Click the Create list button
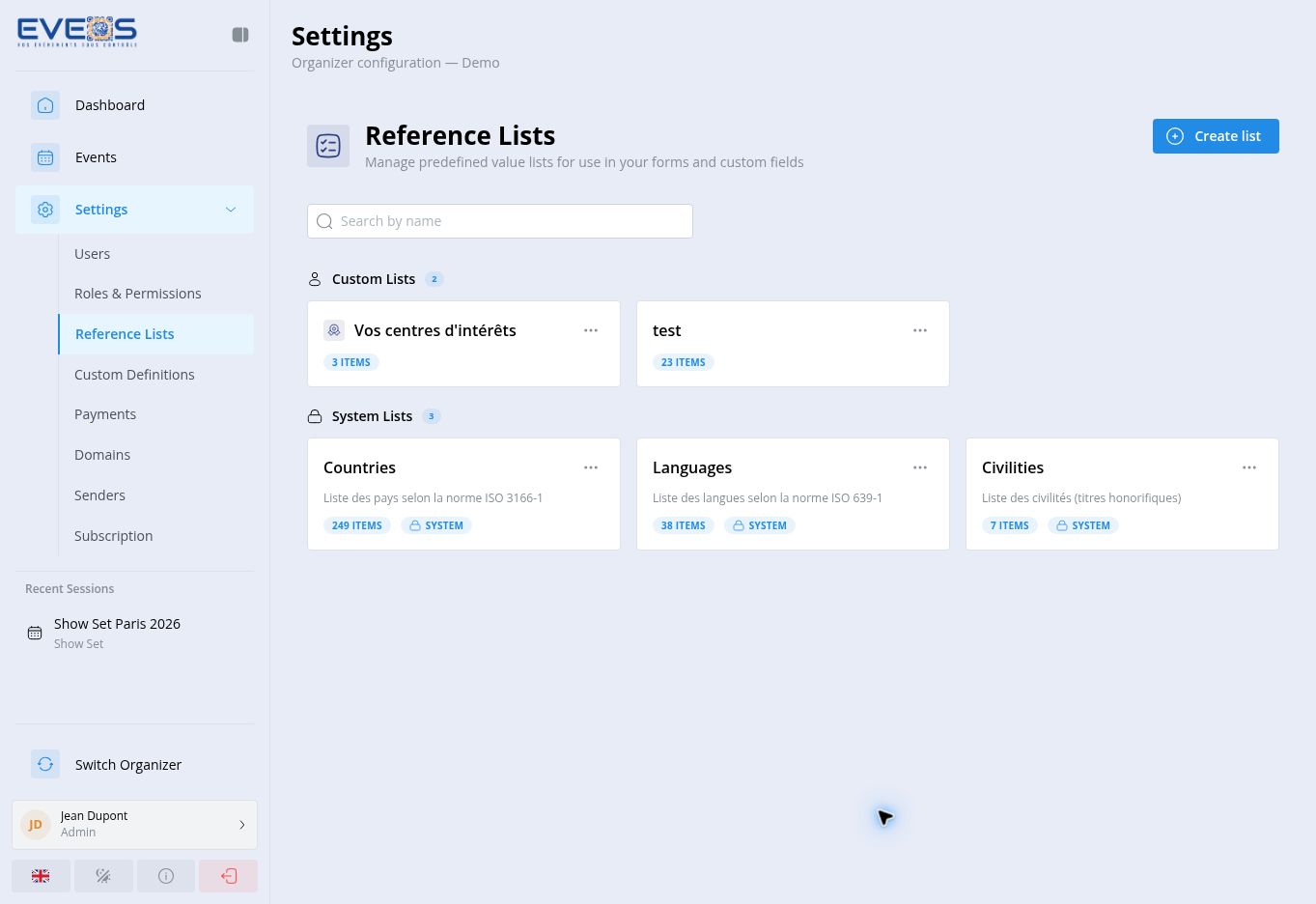The width and height of the screenshot is (1316, 904). [1216, 136]
